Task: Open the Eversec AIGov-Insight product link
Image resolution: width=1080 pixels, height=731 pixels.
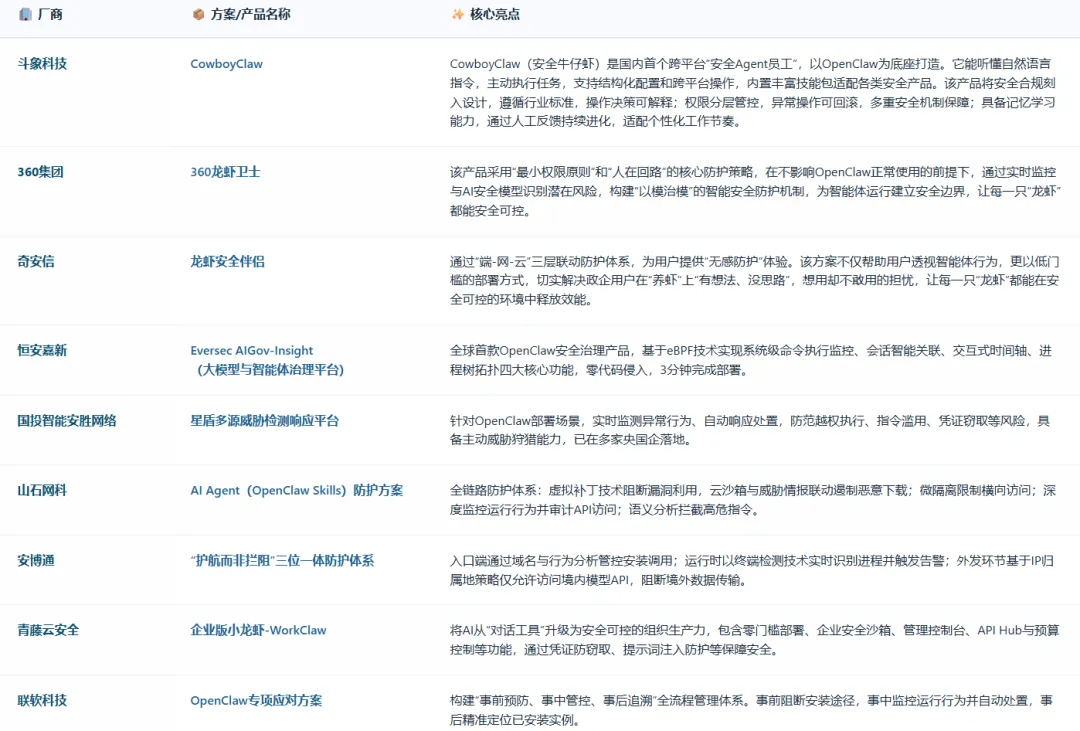Action: point(251,350)
